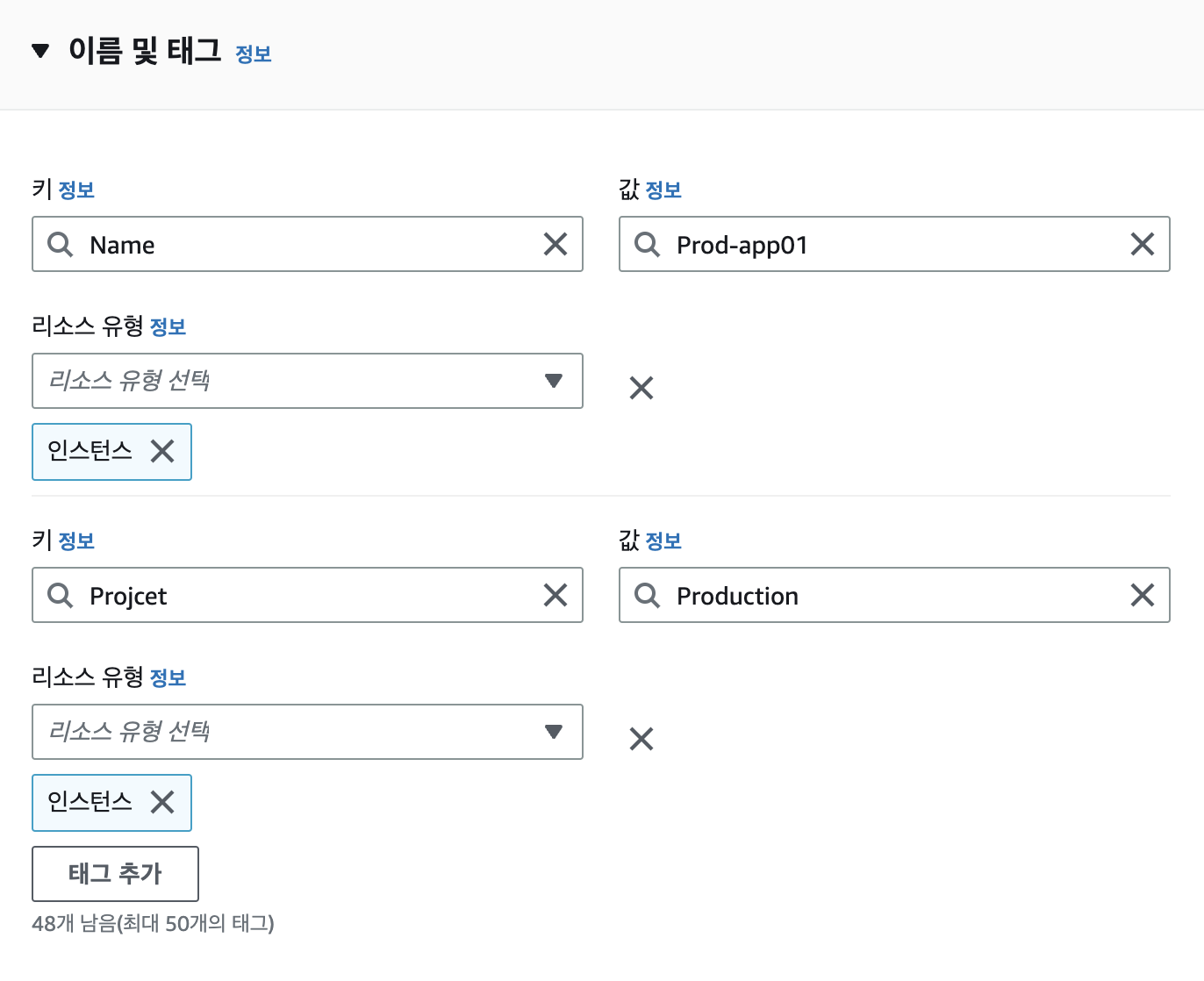
Task: Open resource type dropdown for Projcet tag
Action: click(x=307, y=732)
